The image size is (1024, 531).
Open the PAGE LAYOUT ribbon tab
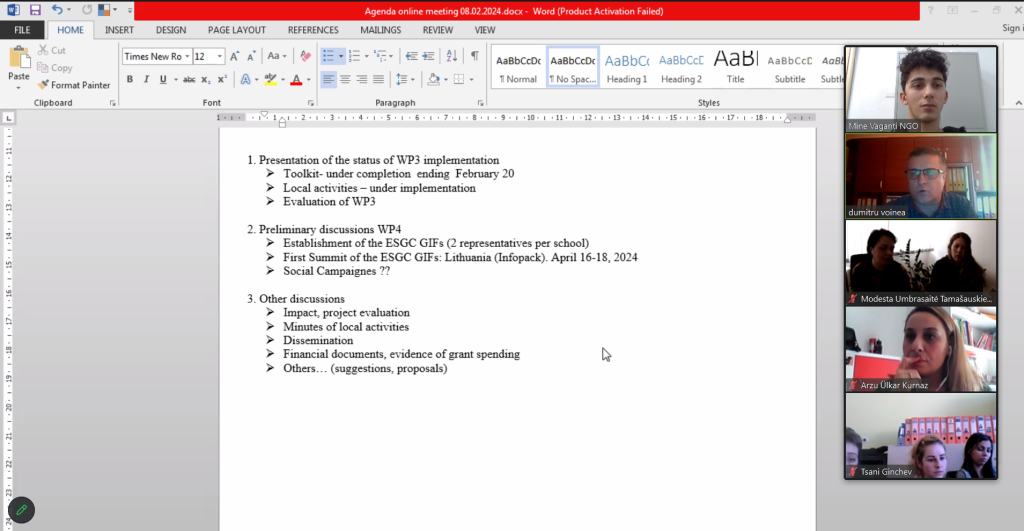pos(237,30)
